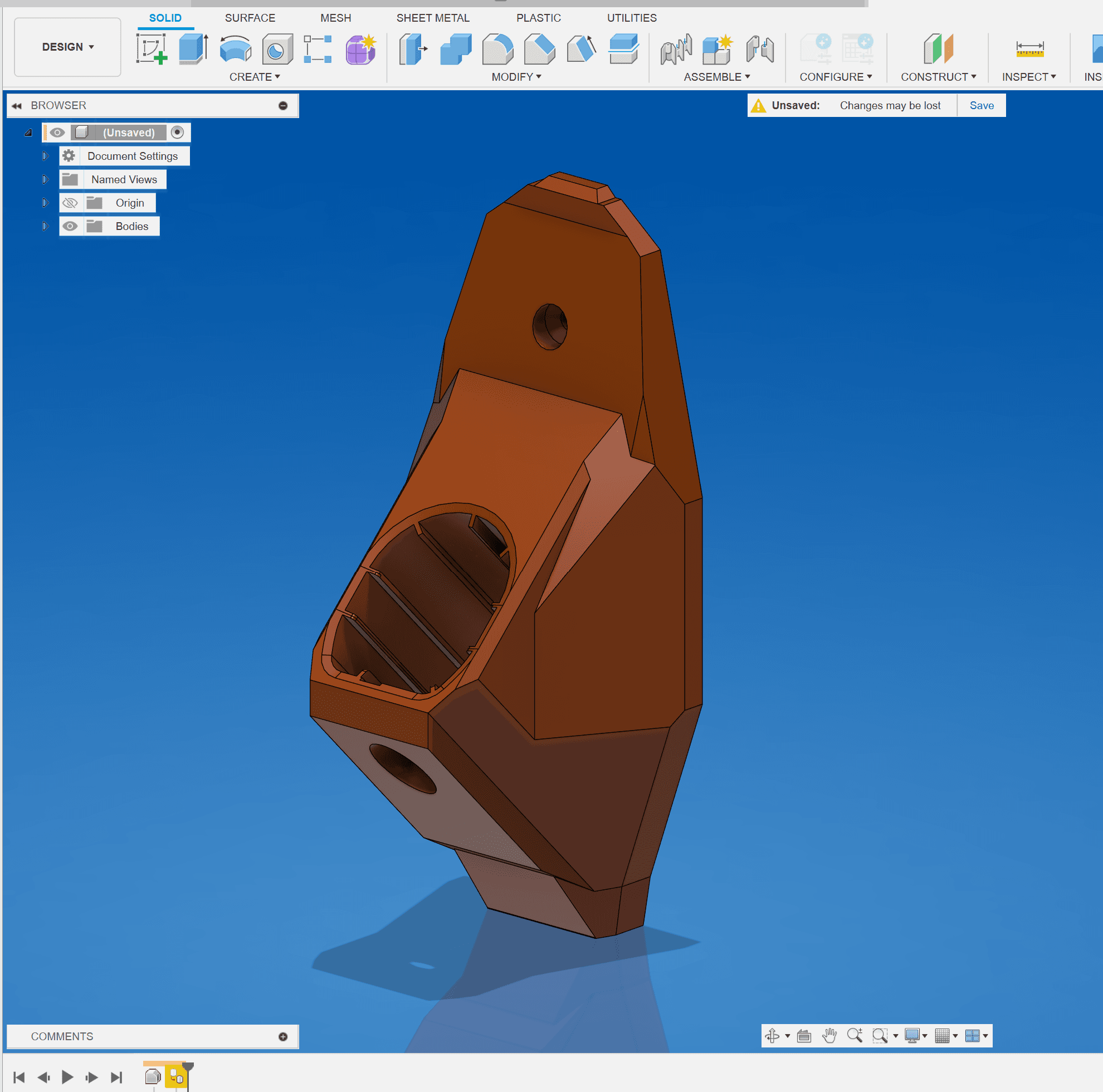The image size is (1103, 1092).
Task: Click the Save button in warning
Action: point(982,106)
